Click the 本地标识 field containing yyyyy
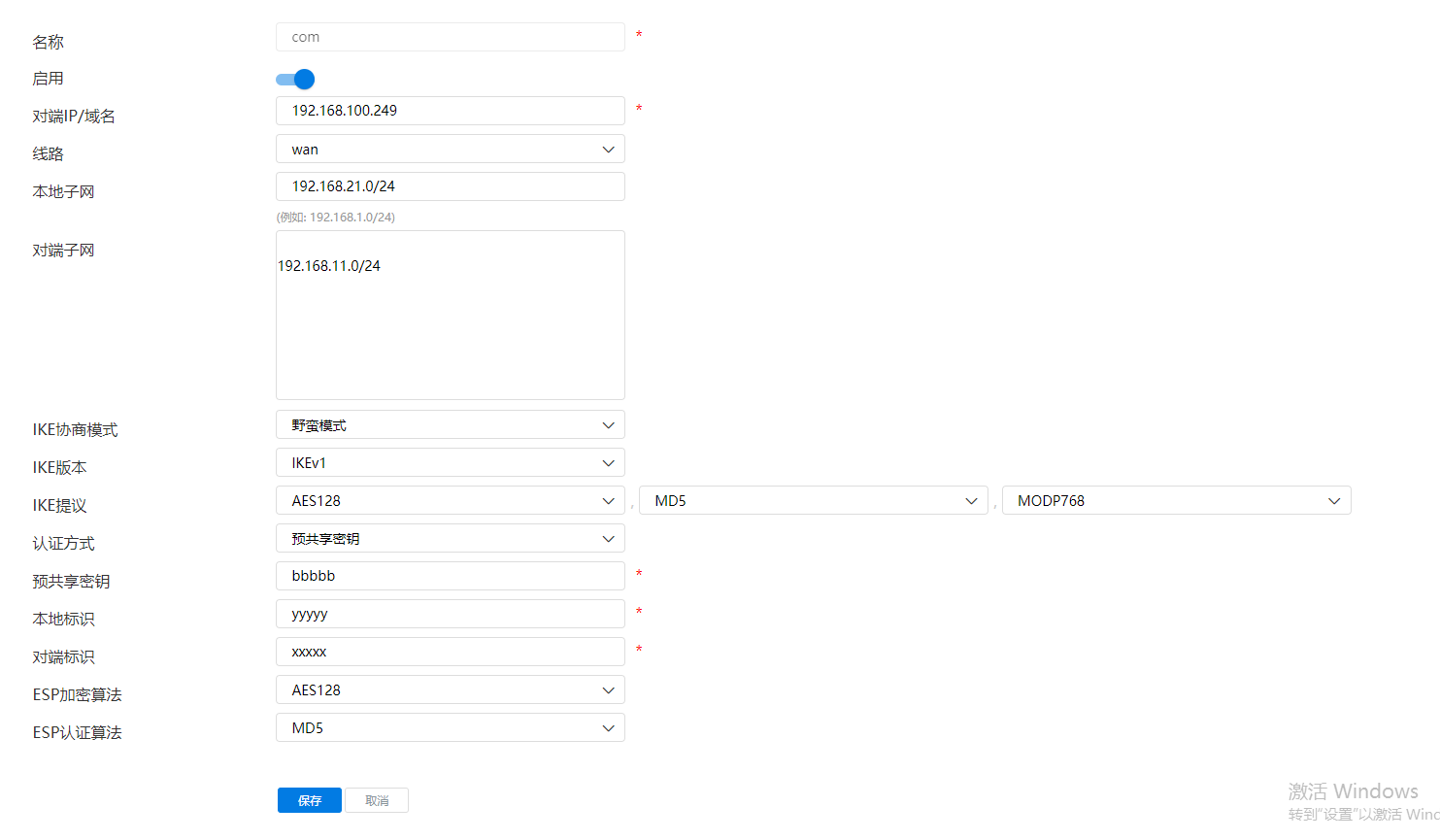The image size is (1440, 840). (x=450, y=614)
